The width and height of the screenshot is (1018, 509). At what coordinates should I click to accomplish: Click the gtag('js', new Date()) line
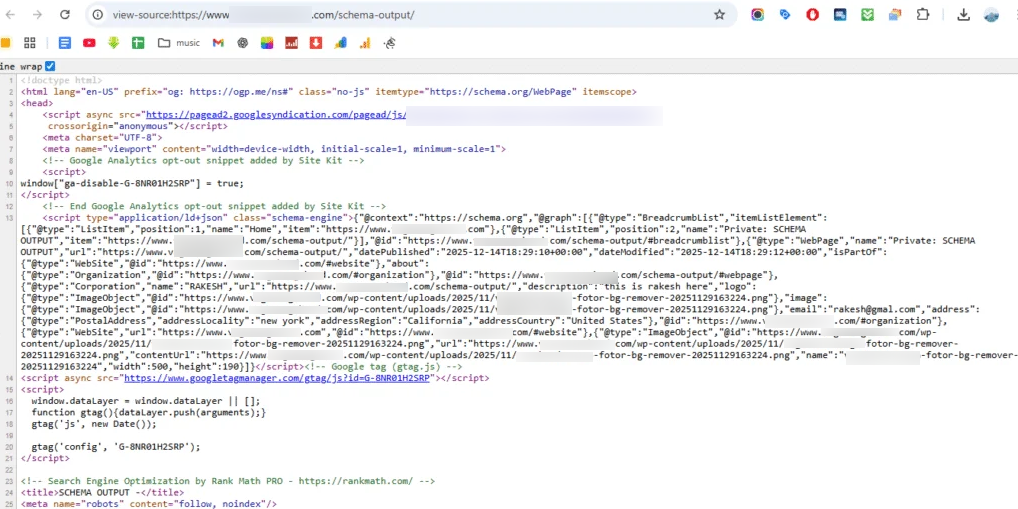click(x=94, y=424)
